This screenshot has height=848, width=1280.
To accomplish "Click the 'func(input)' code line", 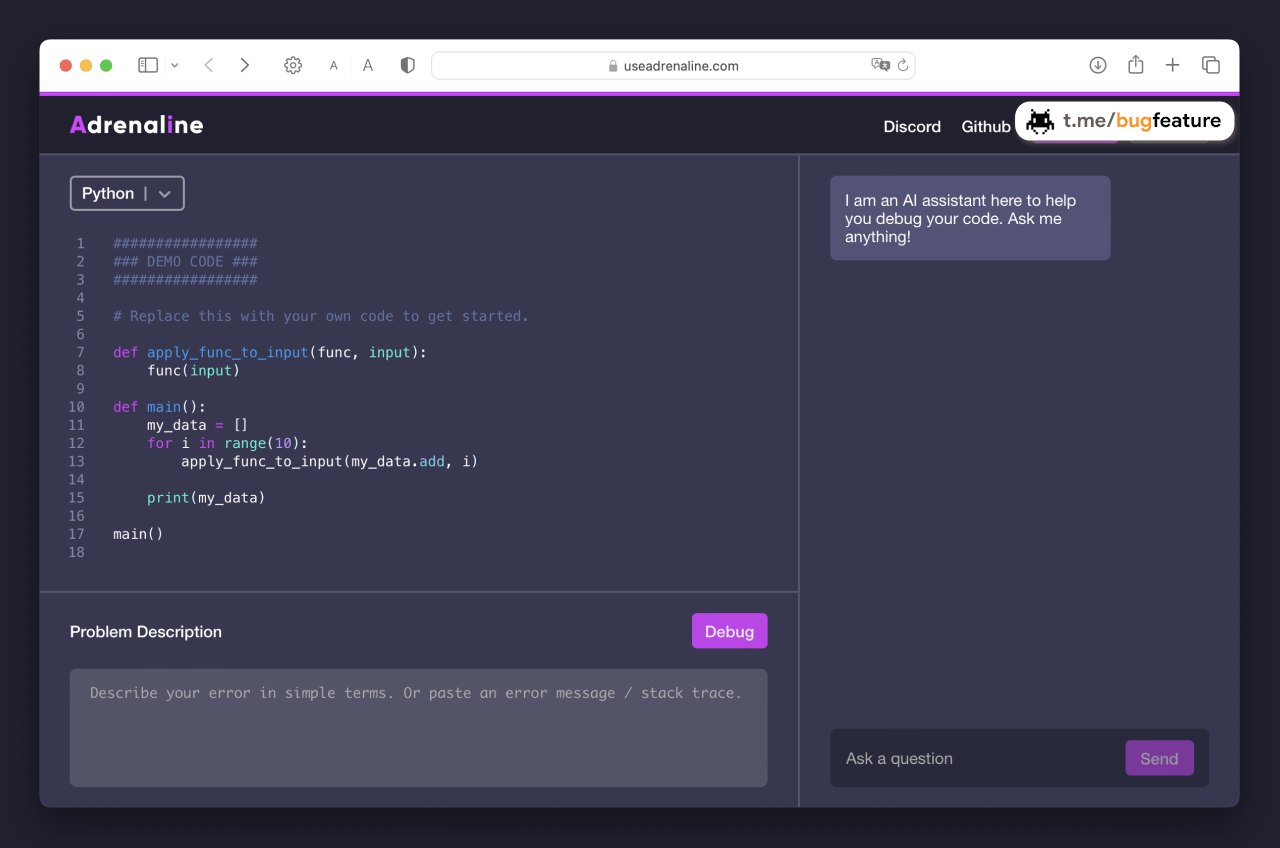I will pyautogui.click(x=193, y=370).
